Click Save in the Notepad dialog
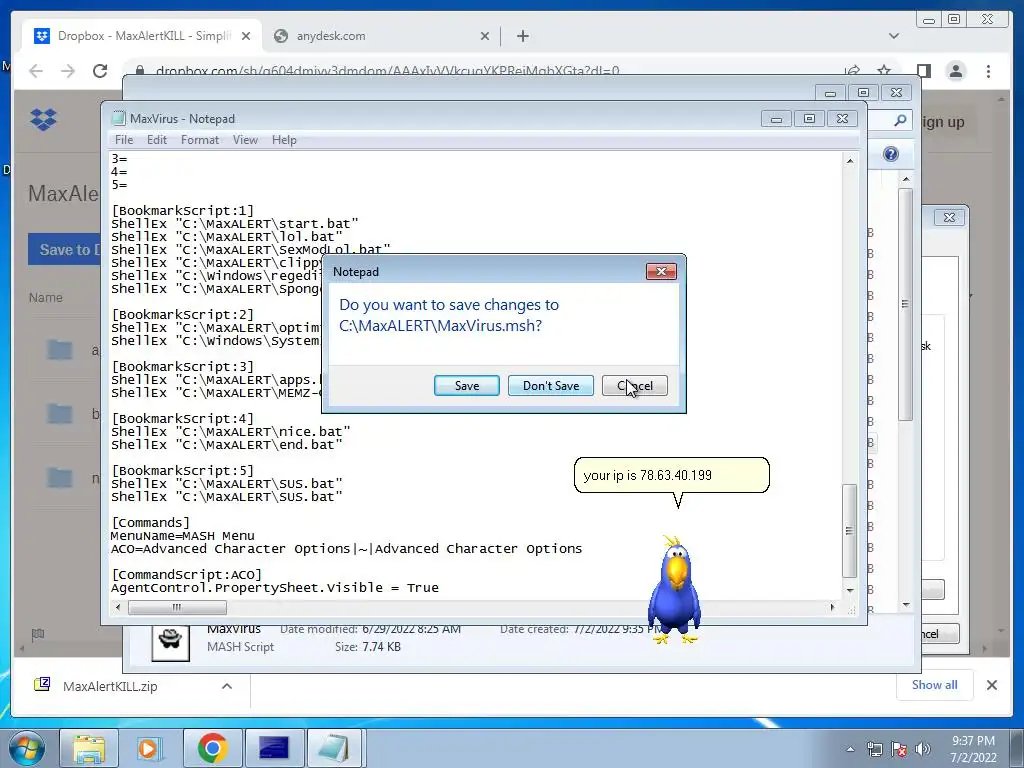This screenshot has height=768, width=1024. point(466,386)
